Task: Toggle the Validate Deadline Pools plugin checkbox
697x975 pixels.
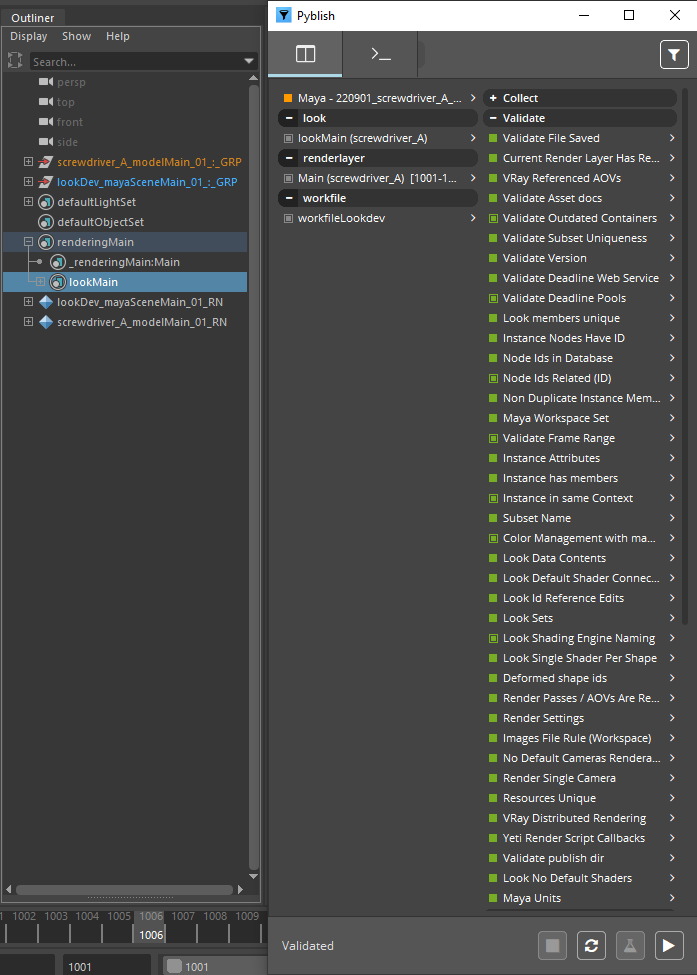Action: pyautogui.click(x=493, y=298)
